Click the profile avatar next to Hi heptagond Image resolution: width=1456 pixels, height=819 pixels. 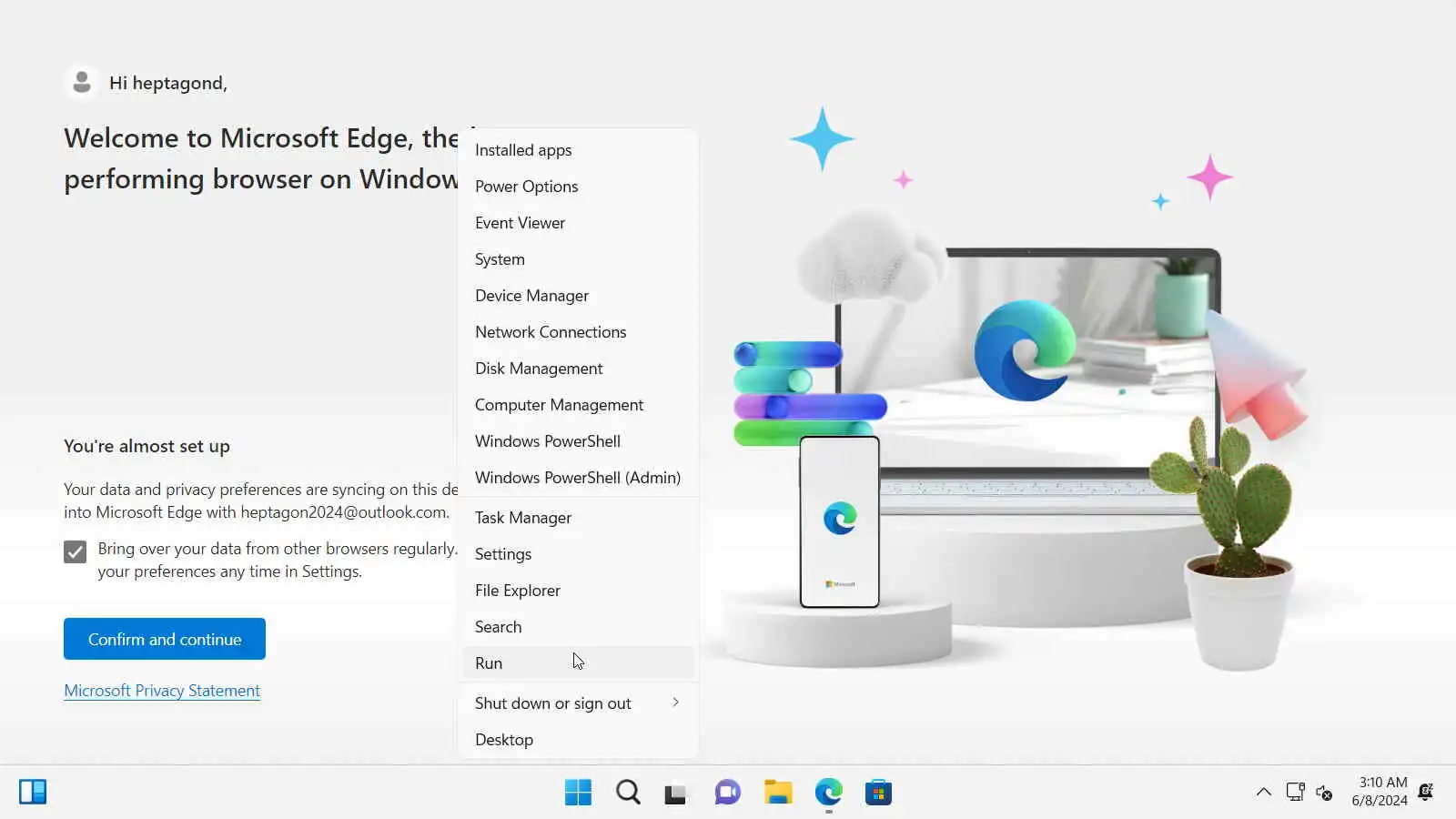[x=82, y=83]
